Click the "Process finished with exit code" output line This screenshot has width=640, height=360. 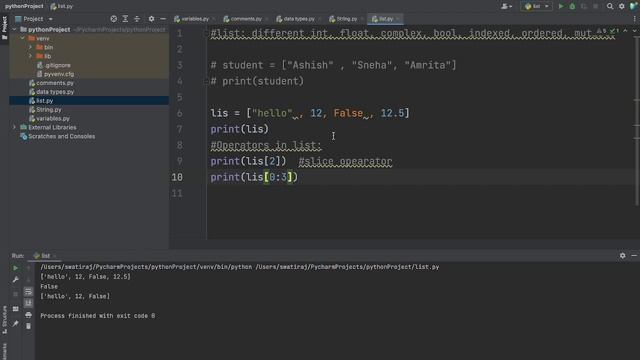click(98, 316)
